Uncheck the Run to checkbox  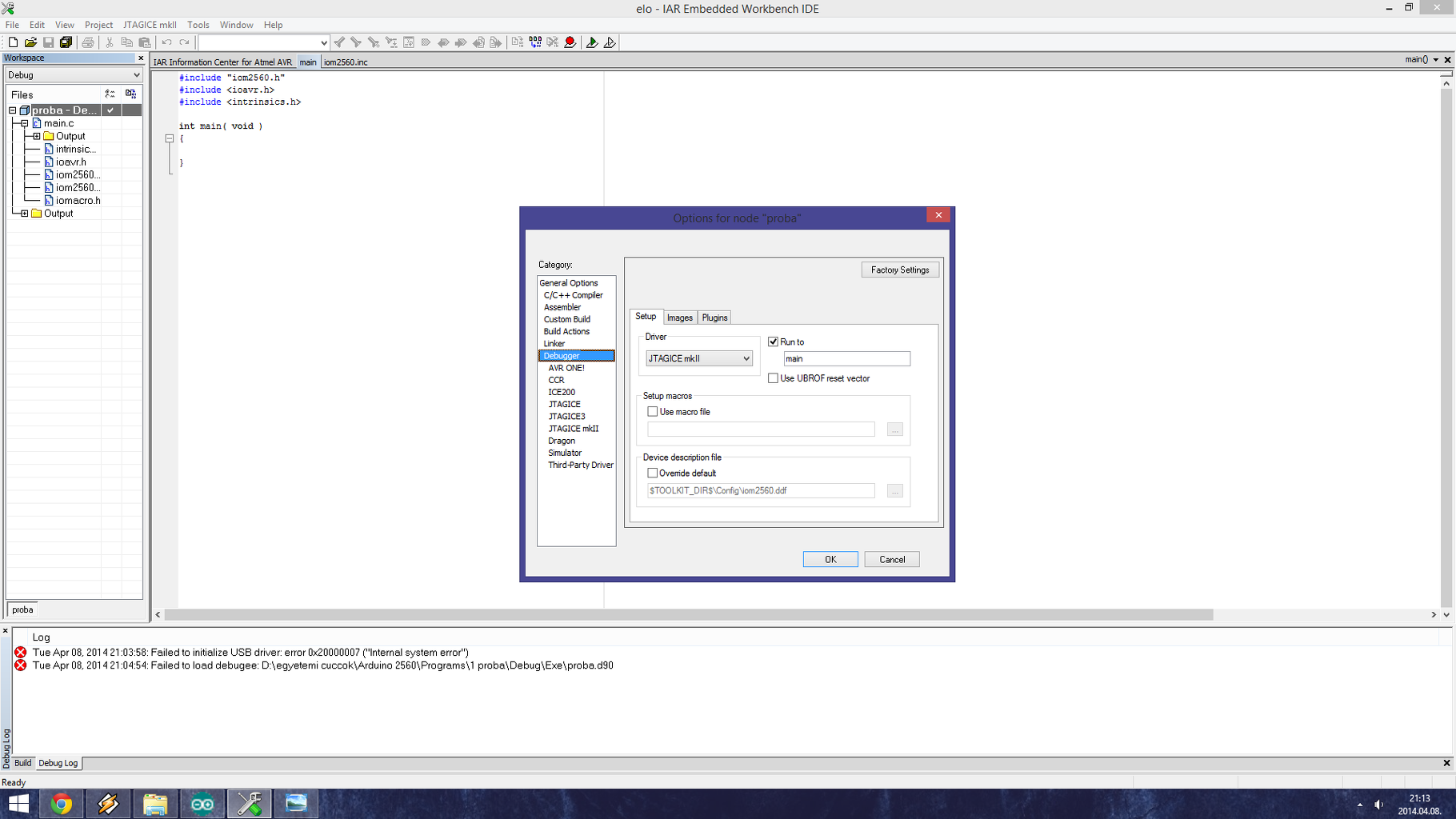(773, 342)
